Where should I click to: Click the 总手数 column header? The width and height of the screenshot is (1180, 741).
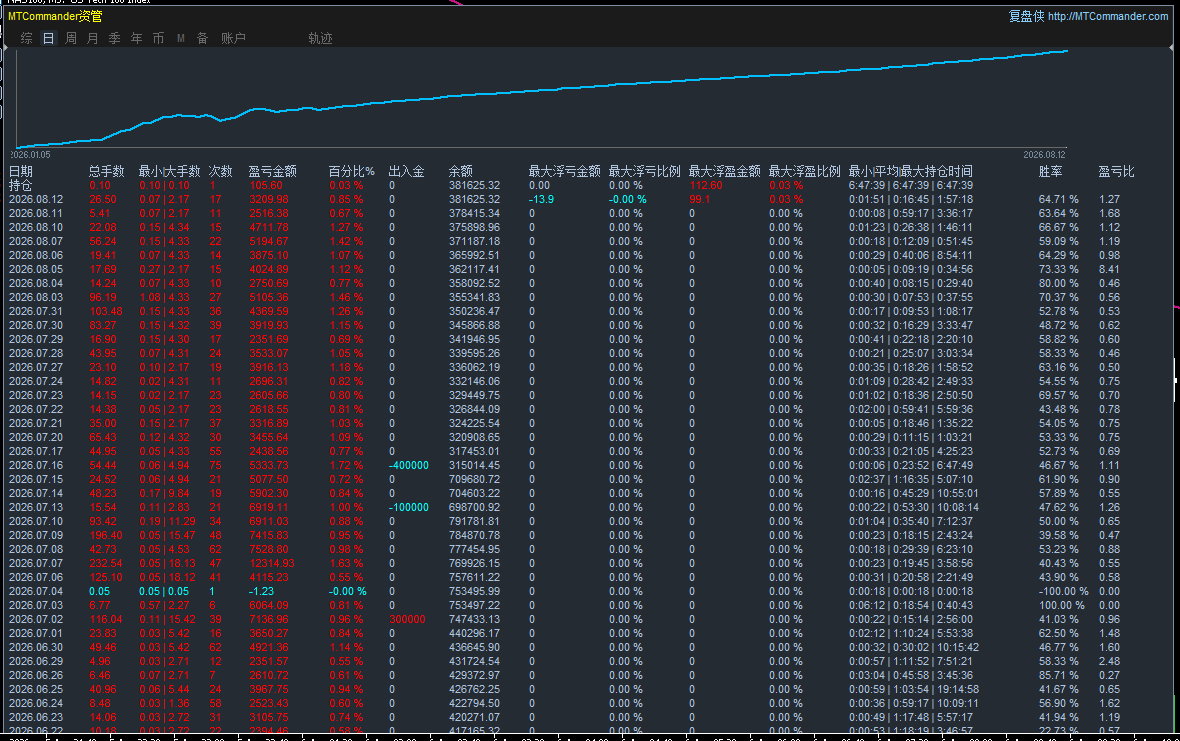pos(106,172)
